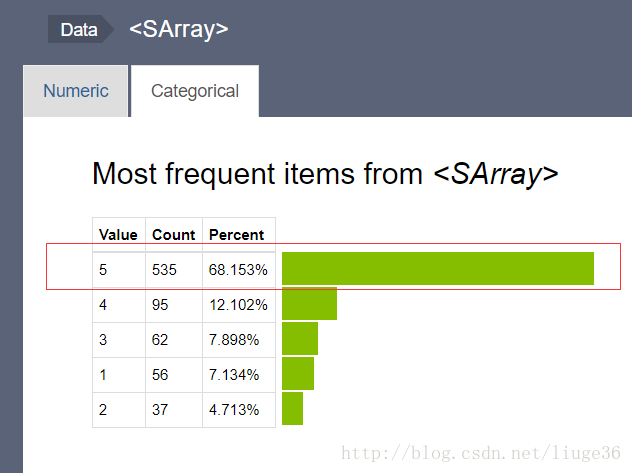Select the percent cell 68.153%
This screenshot has width=632, height=473.
click(x=239, y=270)
